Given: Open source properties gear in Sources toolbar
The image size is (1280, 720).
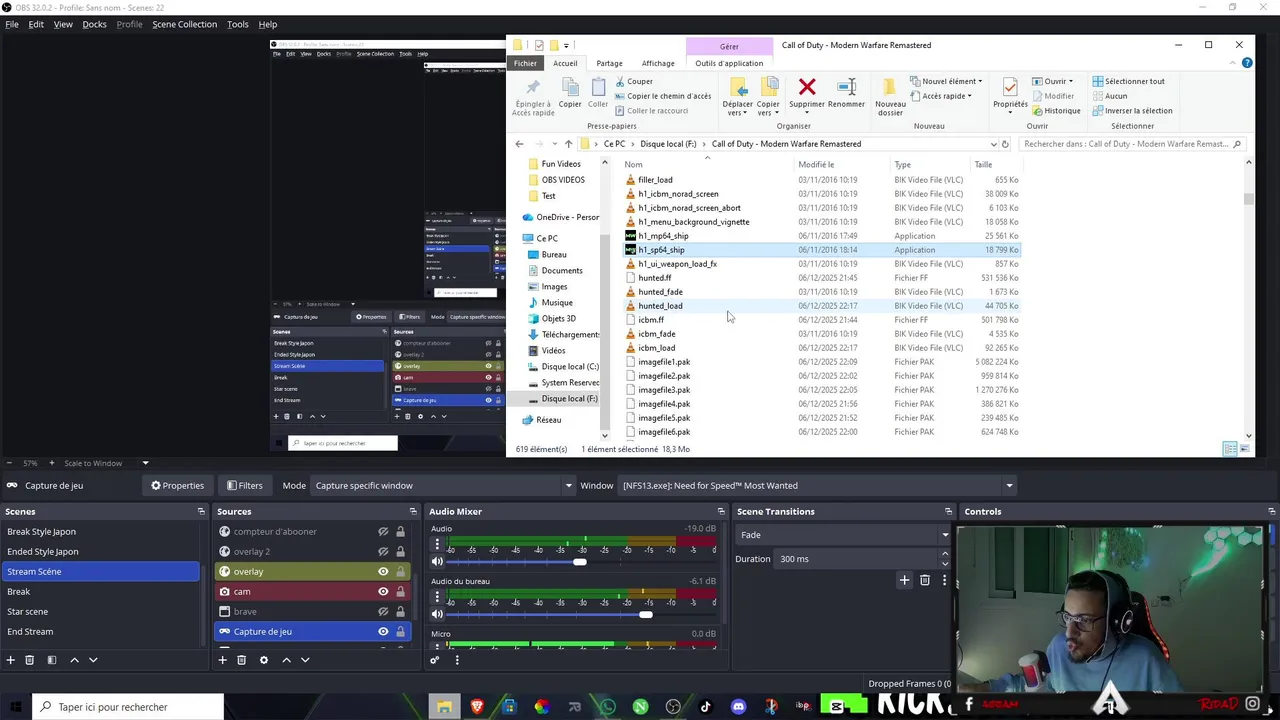Looking at the screenshot, I should 264,660.
